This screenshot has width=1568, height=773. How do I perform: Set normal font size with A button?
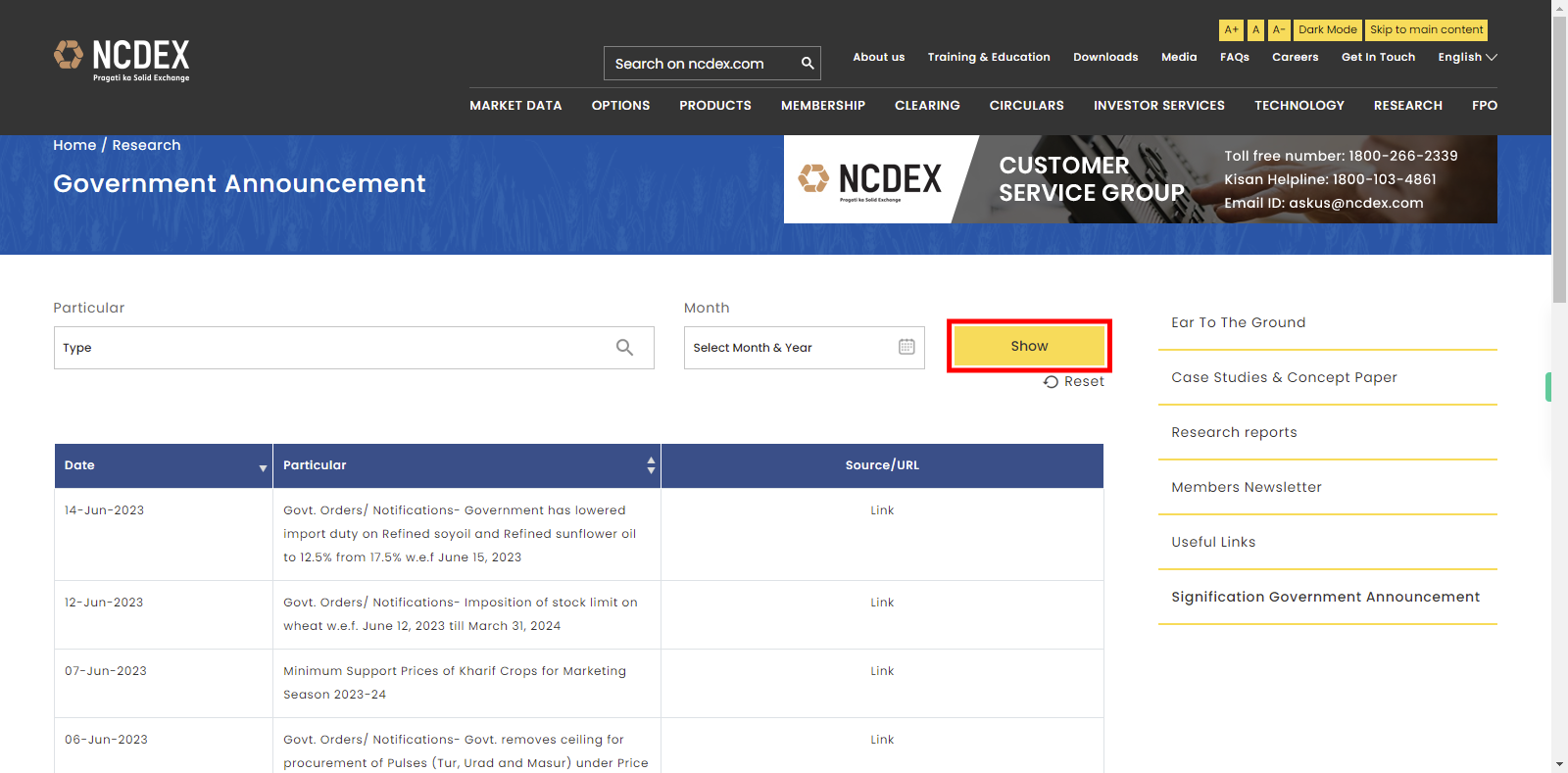pos(1255,29)
